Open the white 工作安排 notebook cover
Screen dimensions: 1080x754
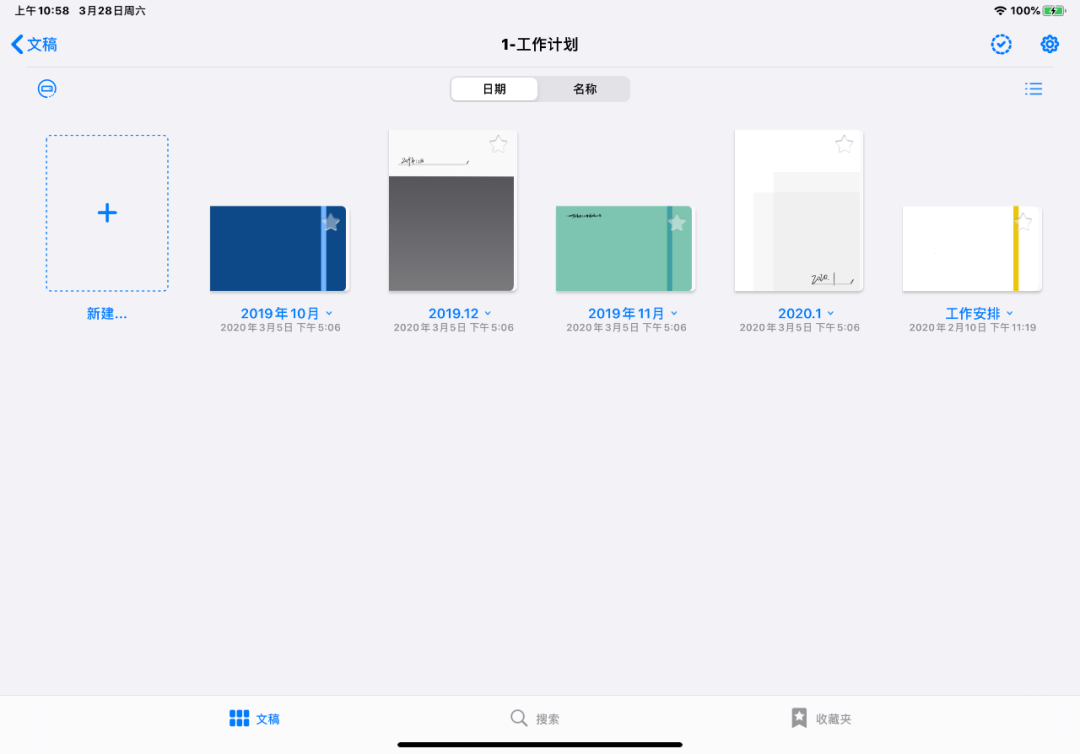pyautogui.click(x=972, y=248)
